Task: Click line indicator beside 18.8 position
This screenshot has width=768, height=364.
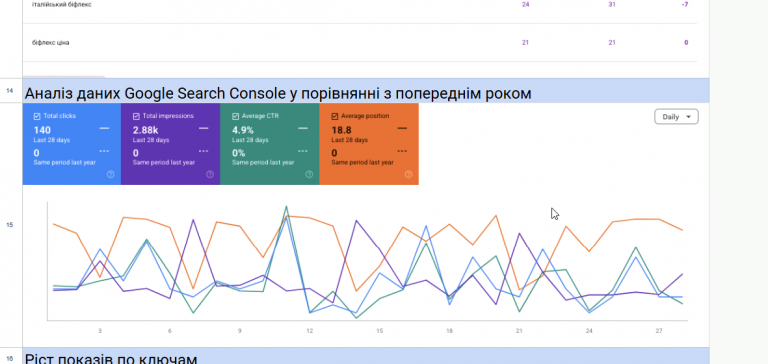Action: tap(402, 128)
